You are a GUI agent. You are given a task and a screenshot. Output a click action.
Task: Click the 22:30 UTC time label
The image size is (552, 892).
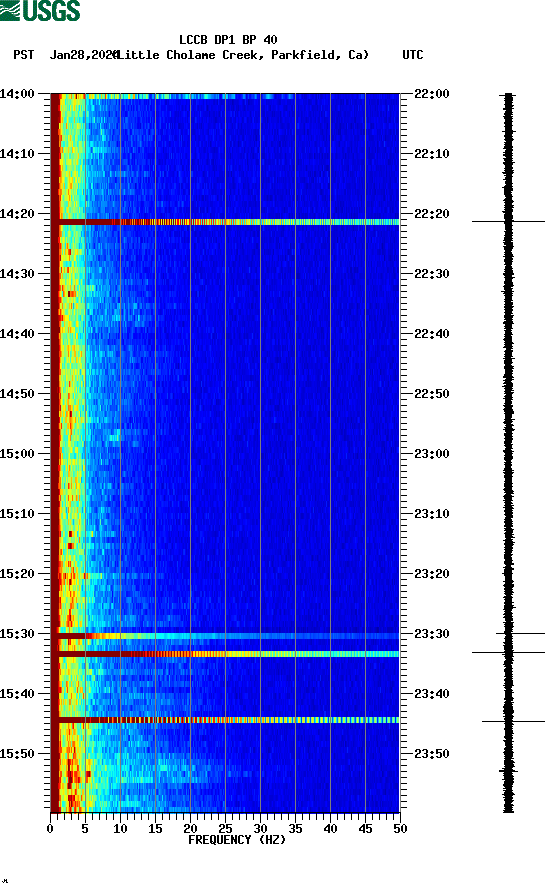coord(432,274)
